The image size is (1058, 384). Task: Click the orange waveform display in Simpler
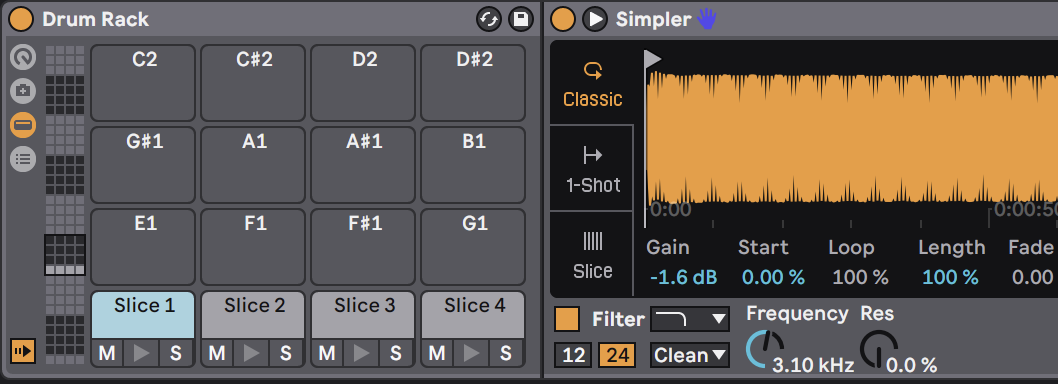coord(852,138)
